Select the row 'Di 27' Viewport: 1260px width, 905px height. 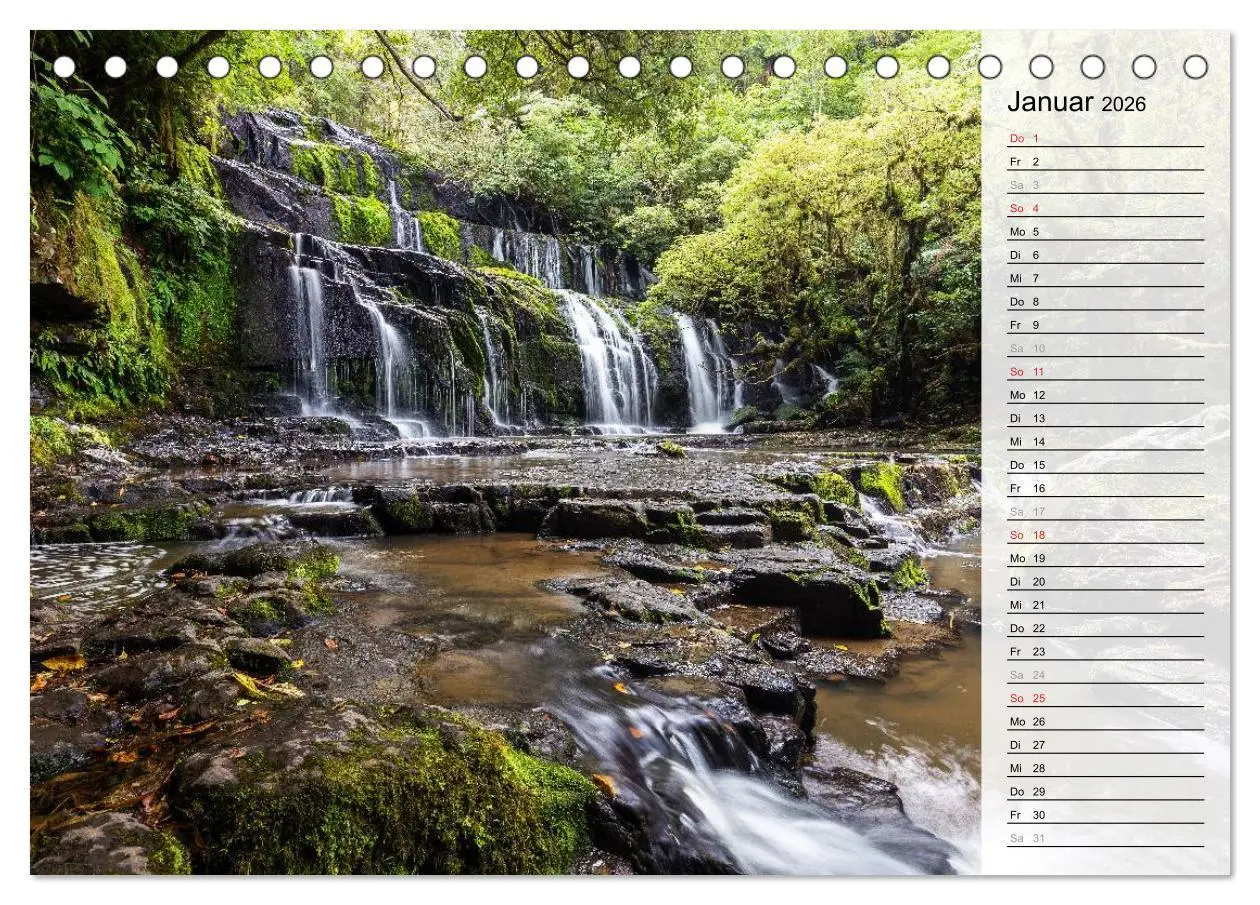[1105, 744]
